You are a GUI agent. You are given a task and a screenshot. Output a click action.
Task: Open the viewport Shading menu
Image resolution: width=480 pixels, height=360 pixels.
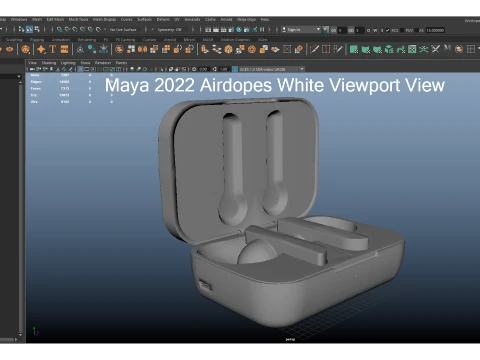49,63
